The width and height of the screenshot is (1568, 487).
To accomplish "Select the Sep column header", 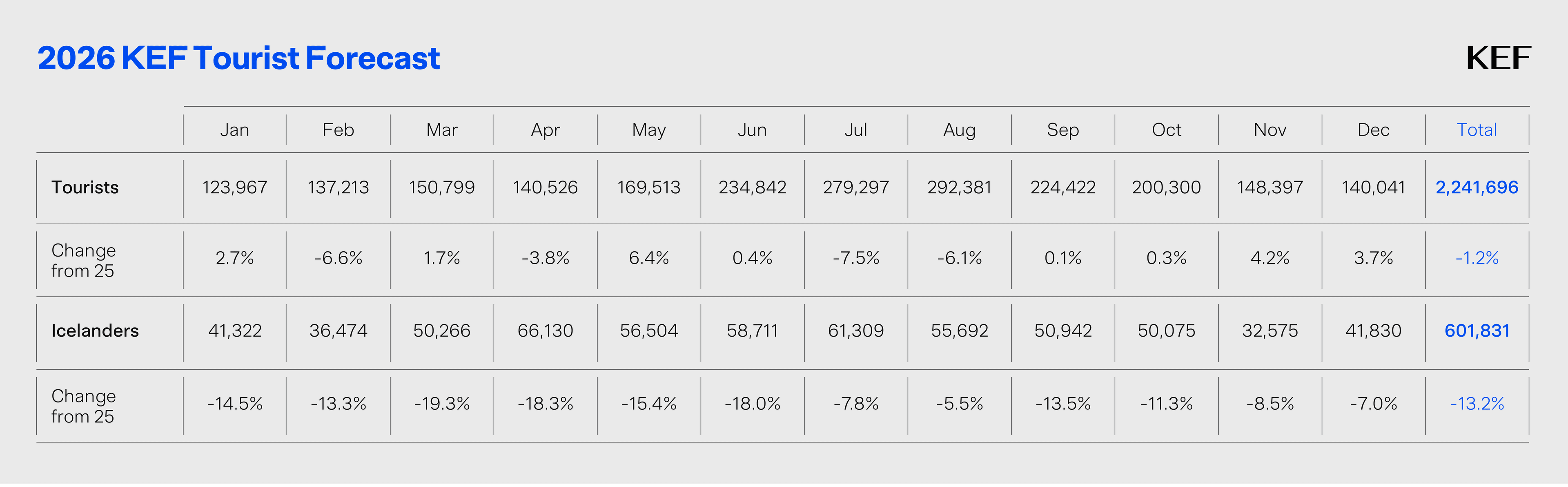I will pyautogui.click(x=1062, y=130).
